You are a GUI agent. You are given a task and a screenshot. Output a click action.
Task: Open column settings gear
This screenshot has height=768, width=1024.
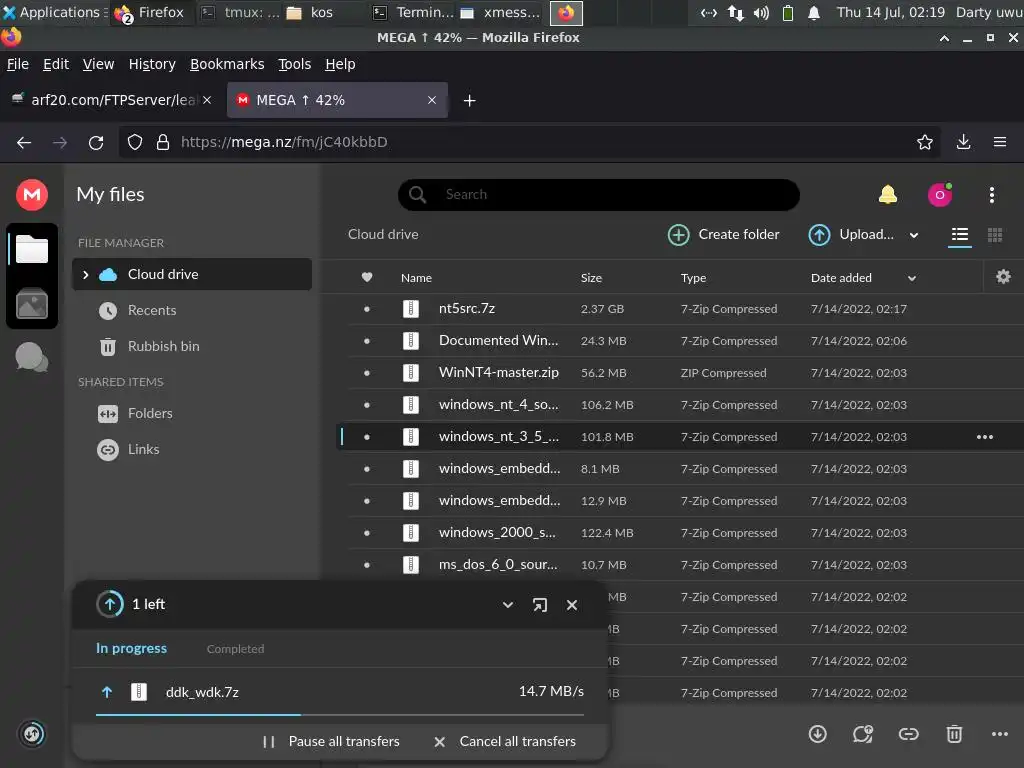click(x=1003, y=277)
